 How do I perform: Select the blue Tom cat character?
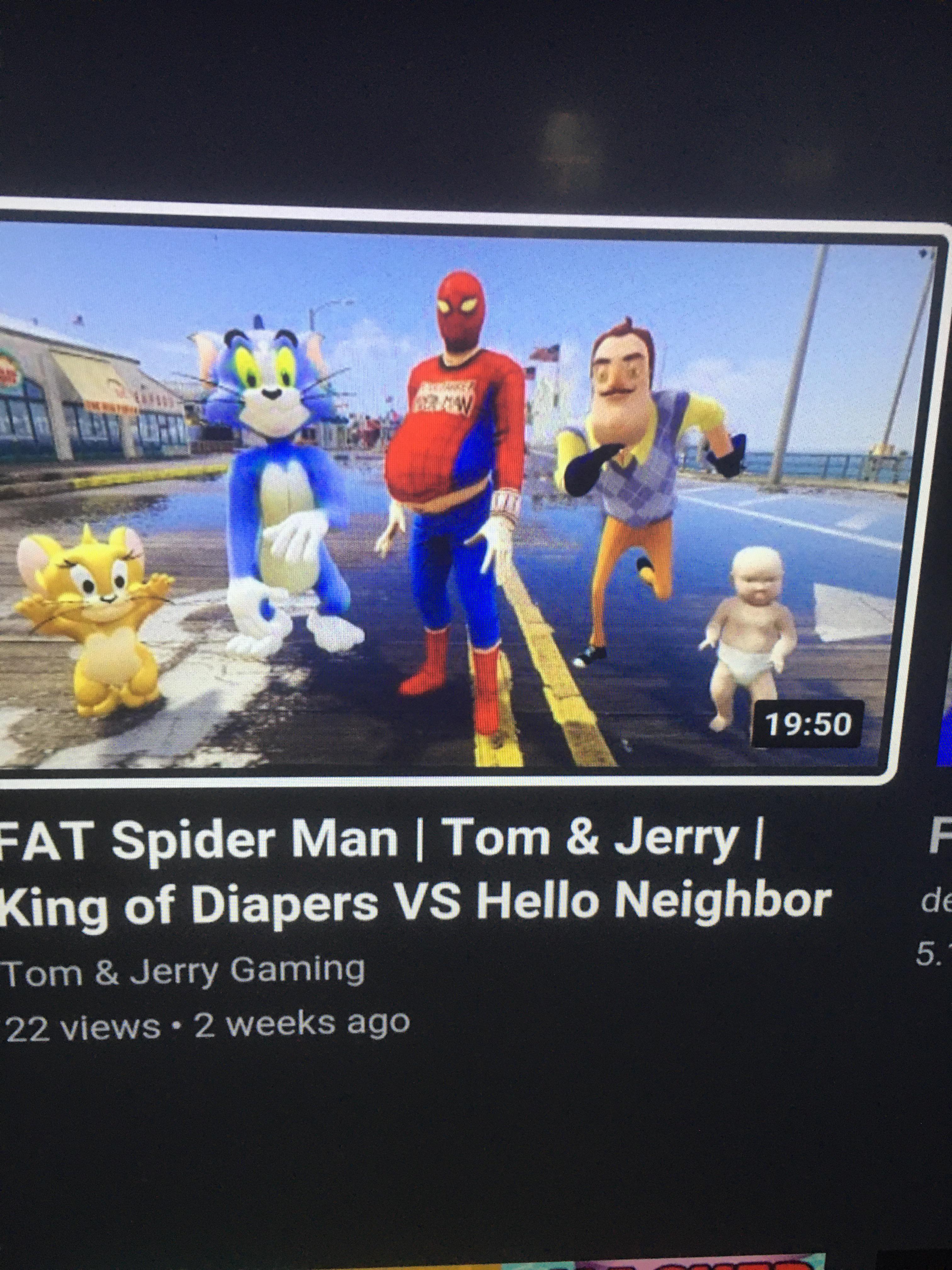tap(275, 488)
